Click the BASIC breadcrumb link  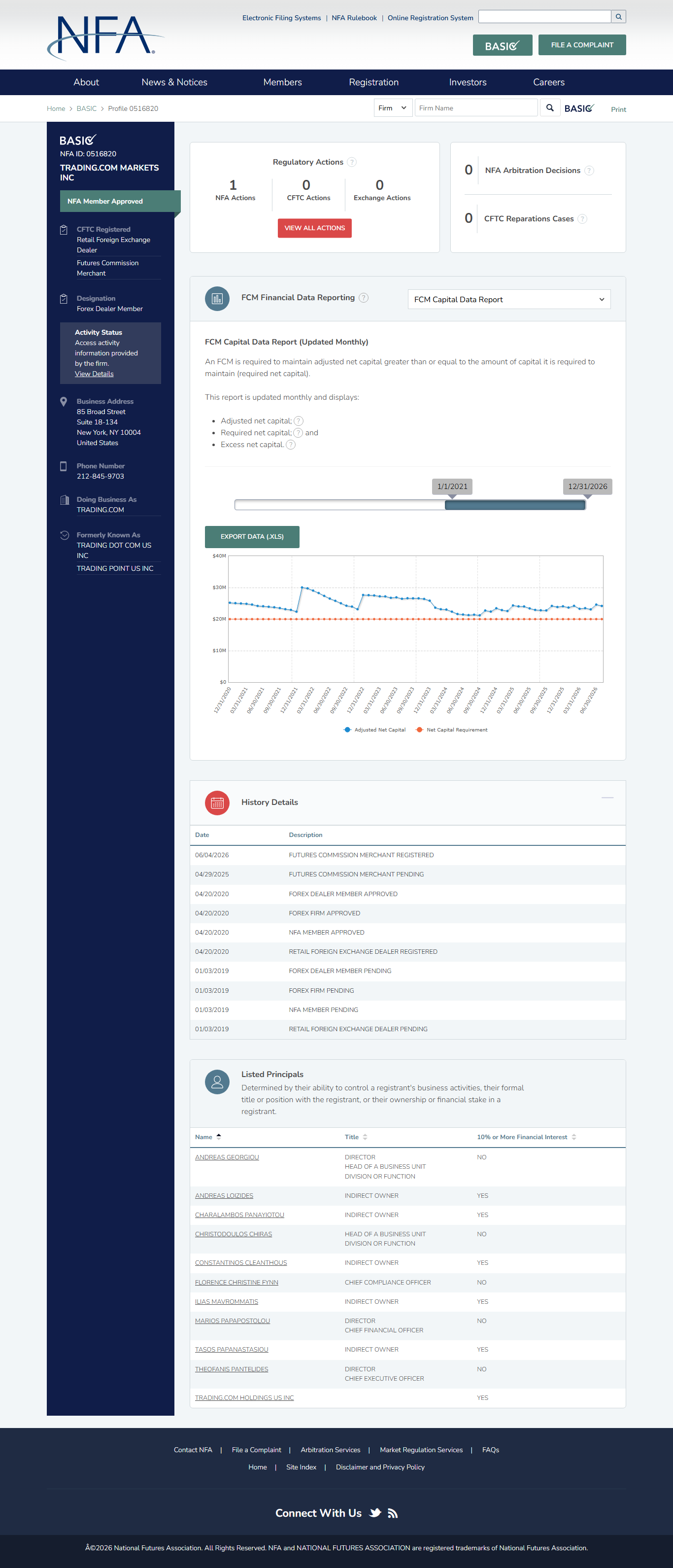click(86, 108)
